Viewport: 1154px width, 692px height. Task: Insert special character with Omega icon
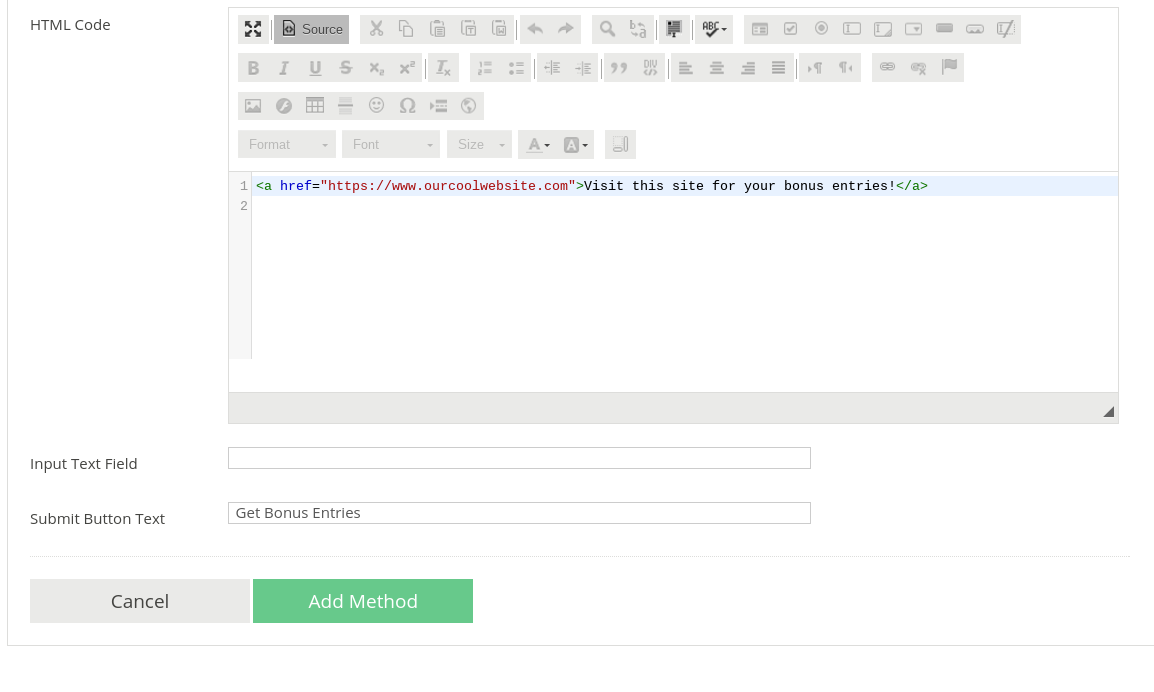click(x=407, y=106)
